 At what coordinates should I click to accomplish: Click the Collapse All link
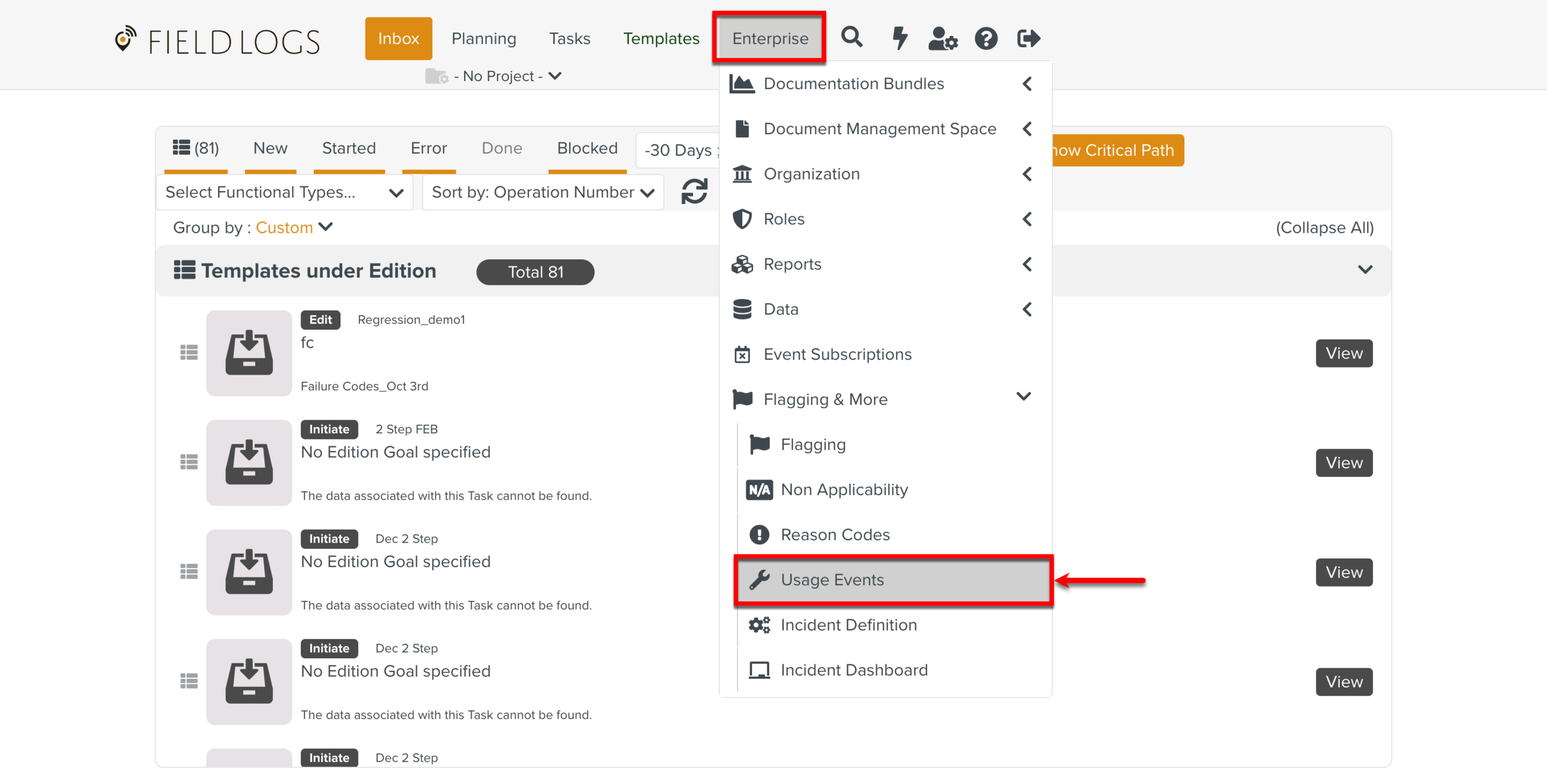click(x=1324, y=228)
